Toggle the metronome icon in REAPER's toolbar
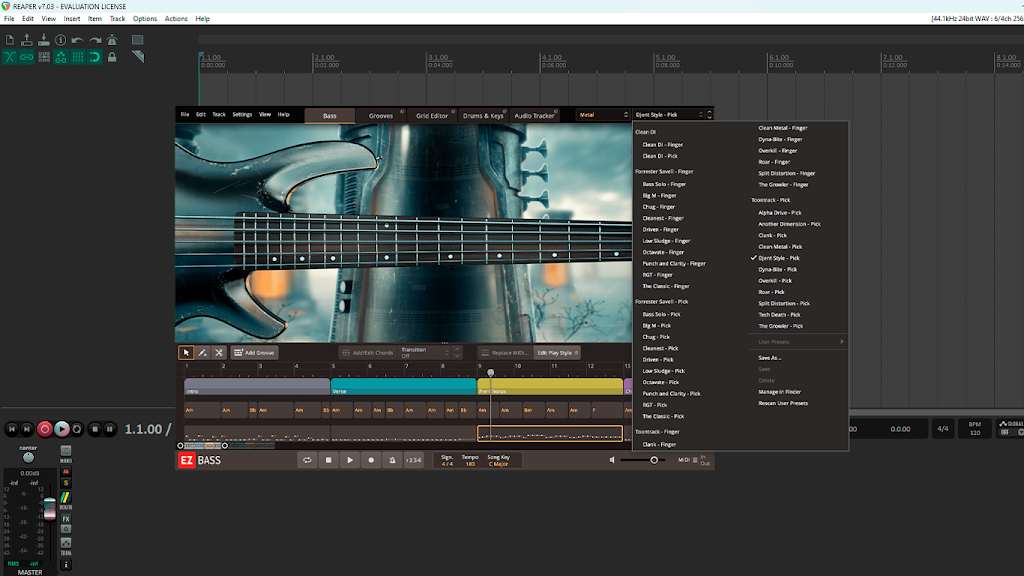1024x576 pixels. [x=112, y=40]
